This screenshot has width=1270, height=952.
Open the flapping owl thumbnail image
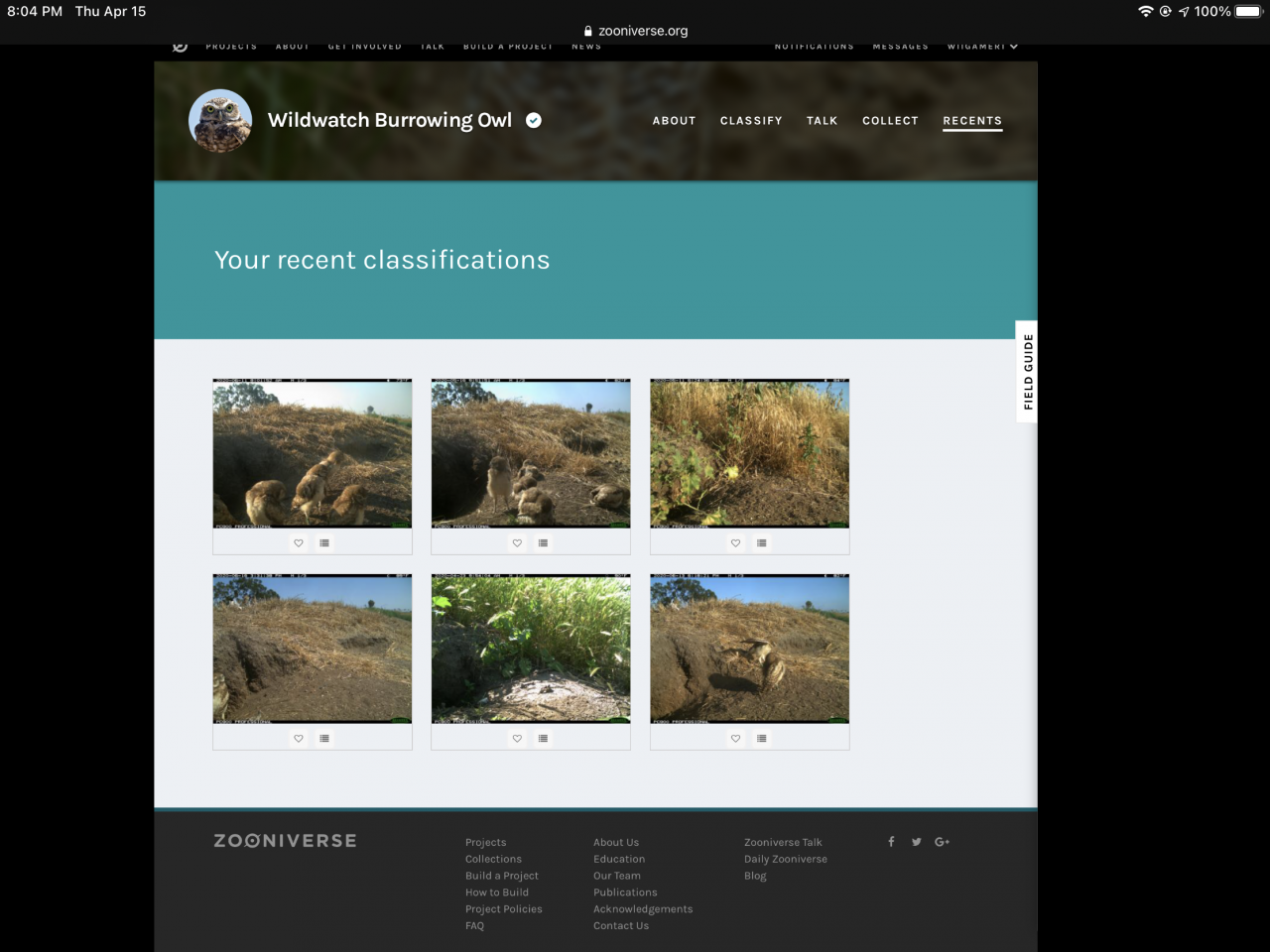click(750, 649)
